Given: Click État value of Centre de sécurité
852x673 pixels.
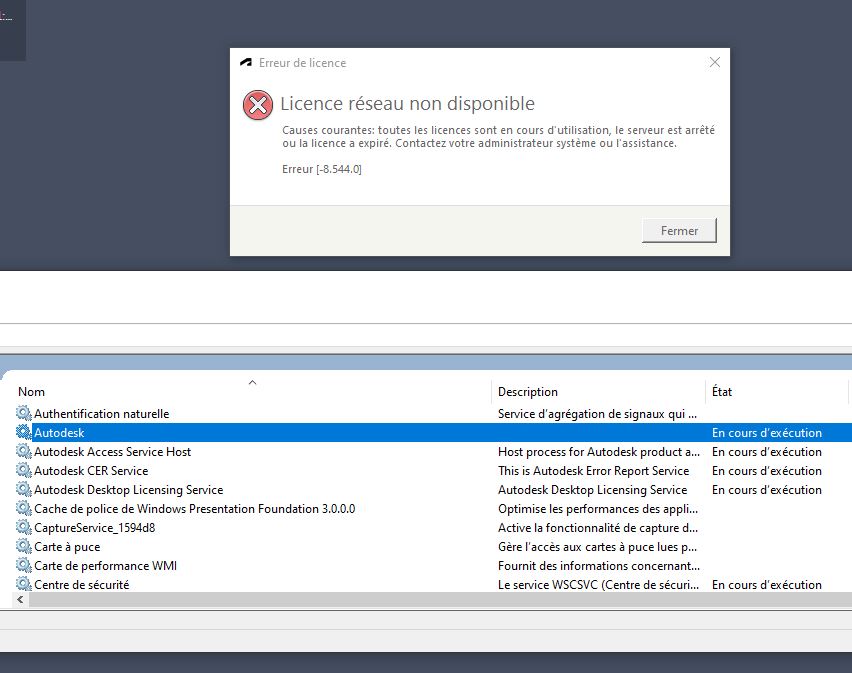Looking at the screenshot, I should click(x=767, y=585).
